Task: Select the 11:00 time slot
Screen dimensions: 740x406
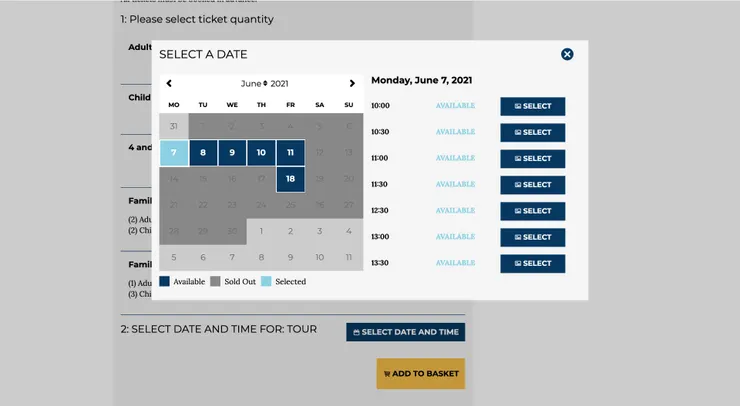Action: click(532, 158)
